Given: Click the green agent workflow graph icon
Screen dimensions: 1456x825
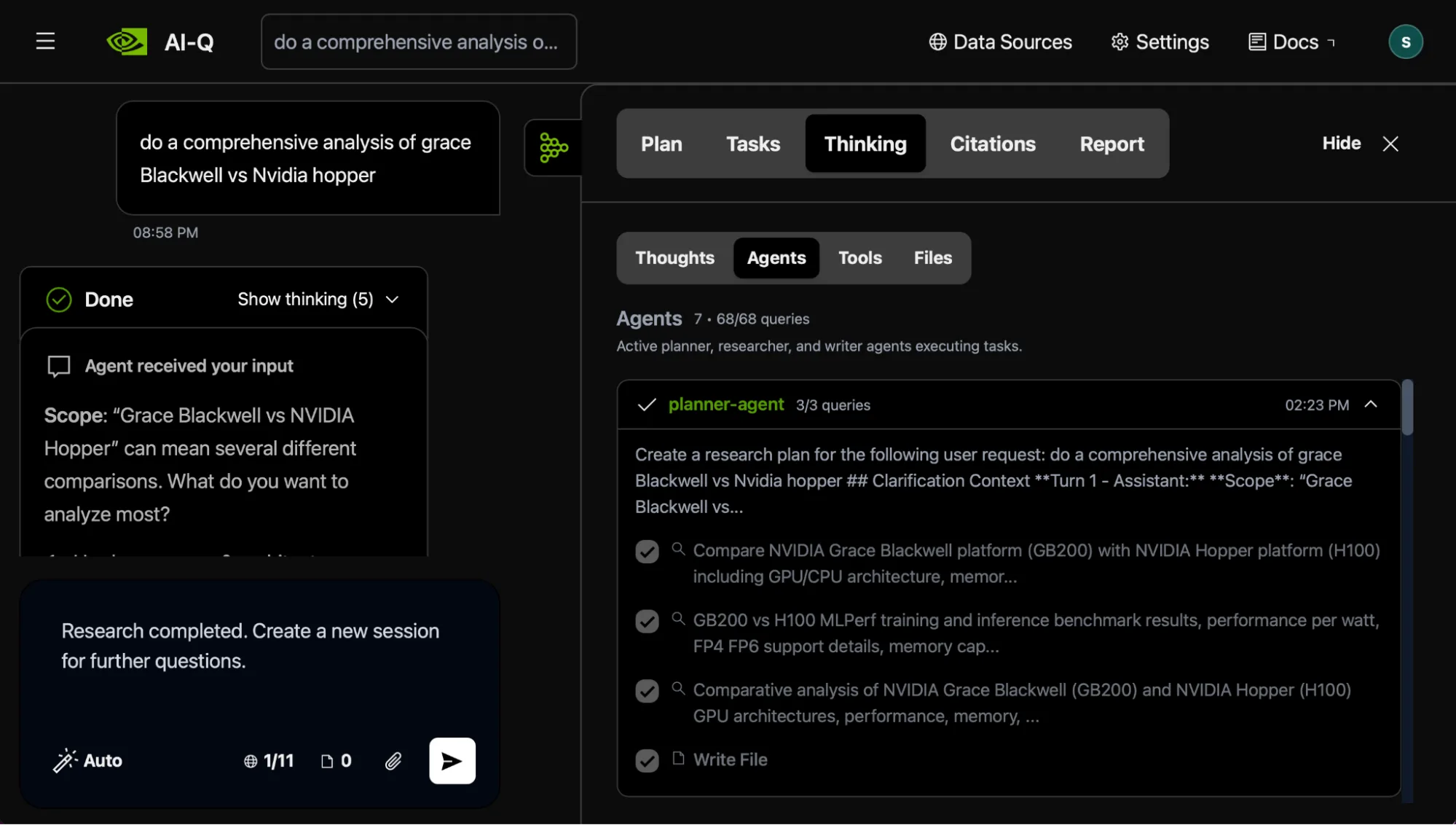Looking at the screenshot, I should [554, 147].
